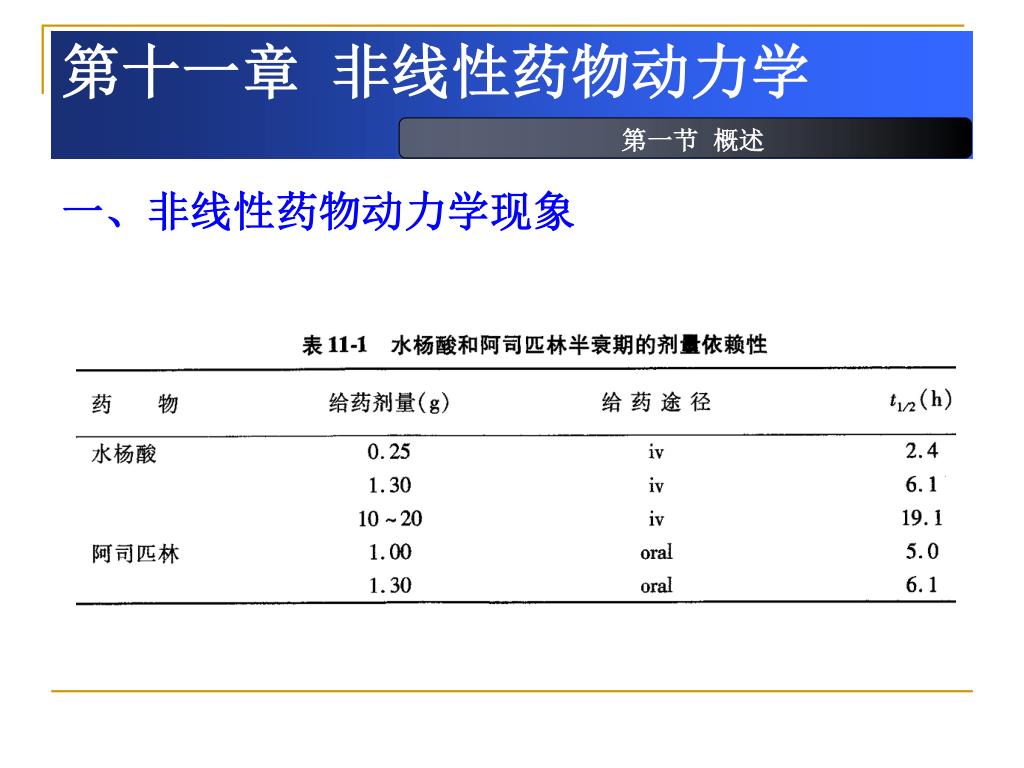Select heading 一、非线性药物动力学现象
Image resolution: width=1024 pixels, height=768 pixels.
click(x=318, y=212)
